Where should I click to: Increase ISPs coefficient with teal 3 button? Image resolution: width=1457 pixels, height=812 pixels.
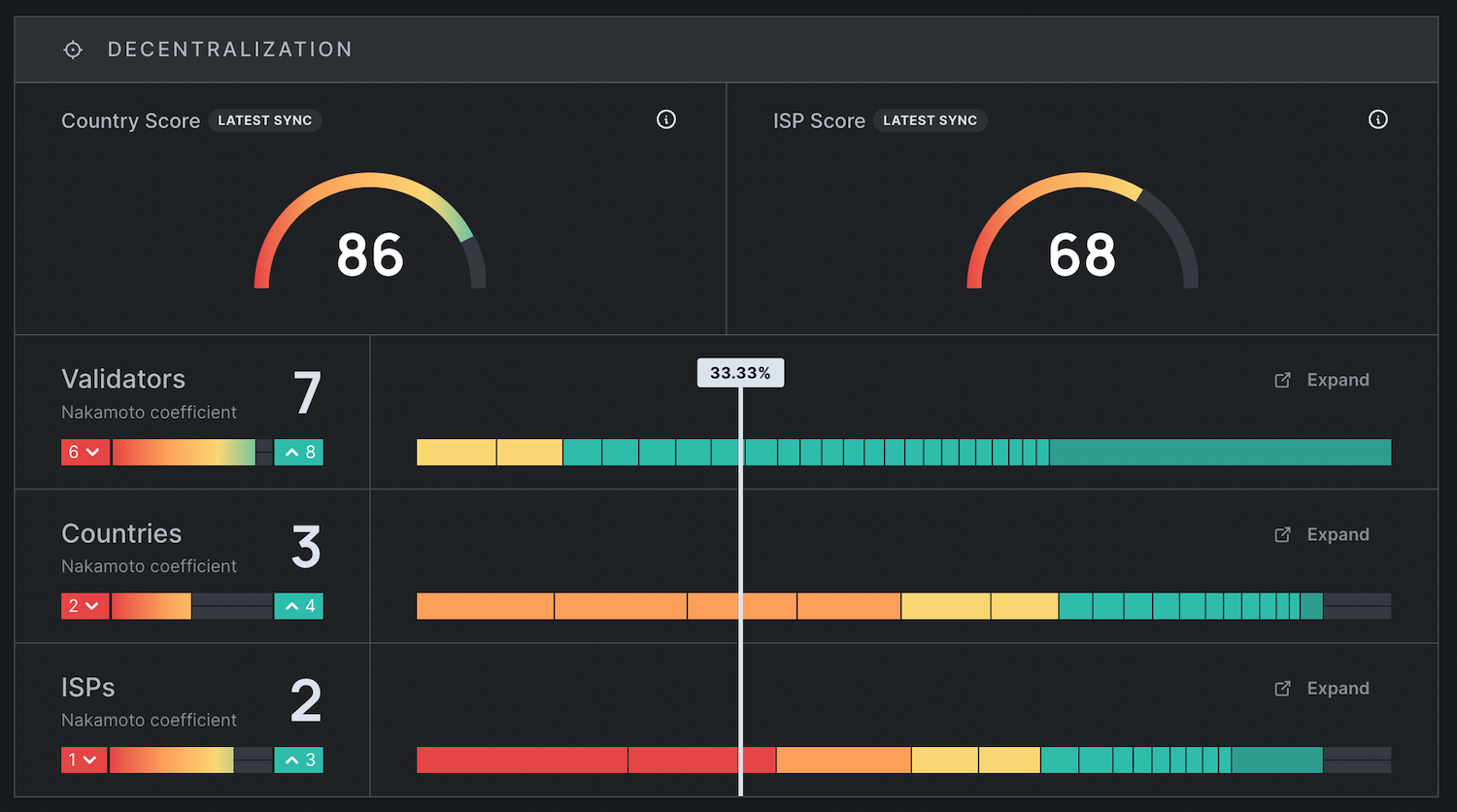tap(299, 760)
